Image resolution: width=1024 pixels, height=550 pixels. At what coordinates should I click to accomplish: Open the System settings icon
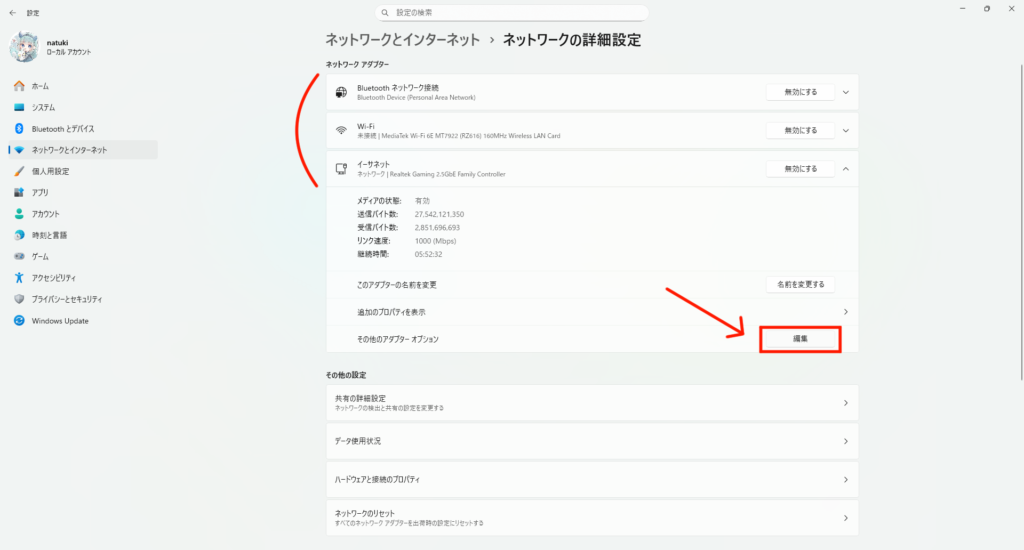(x=19, y=107)
